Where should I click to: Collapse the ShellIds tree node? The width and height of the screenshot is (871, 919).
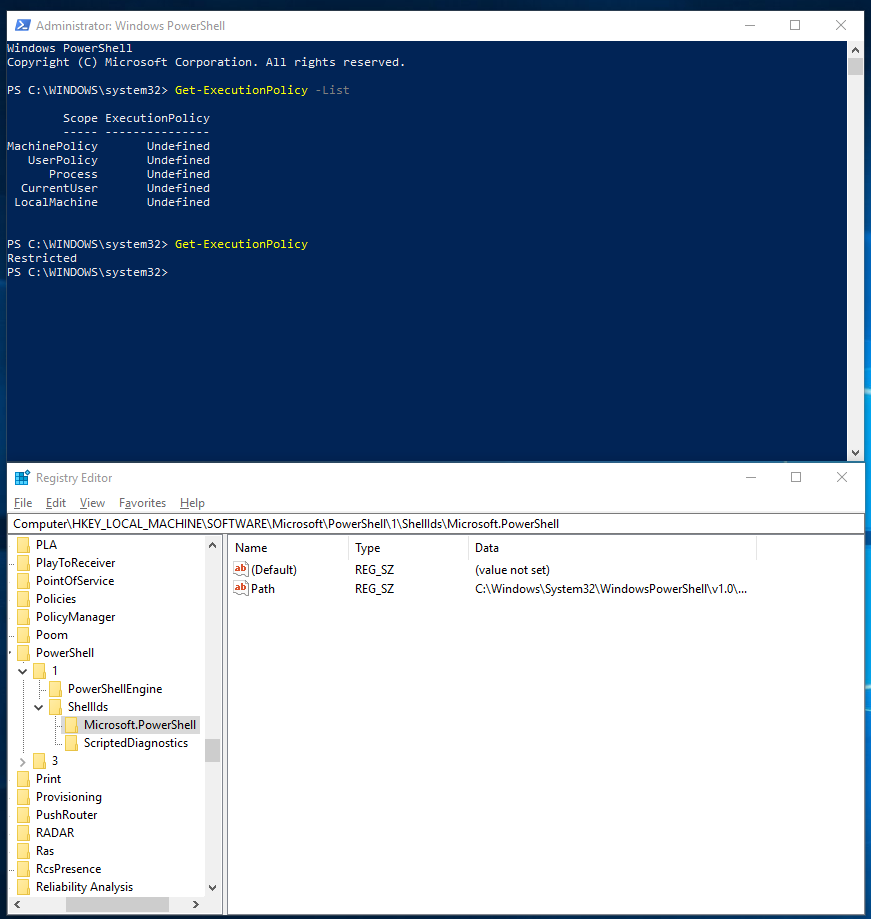tap(38, 706)
